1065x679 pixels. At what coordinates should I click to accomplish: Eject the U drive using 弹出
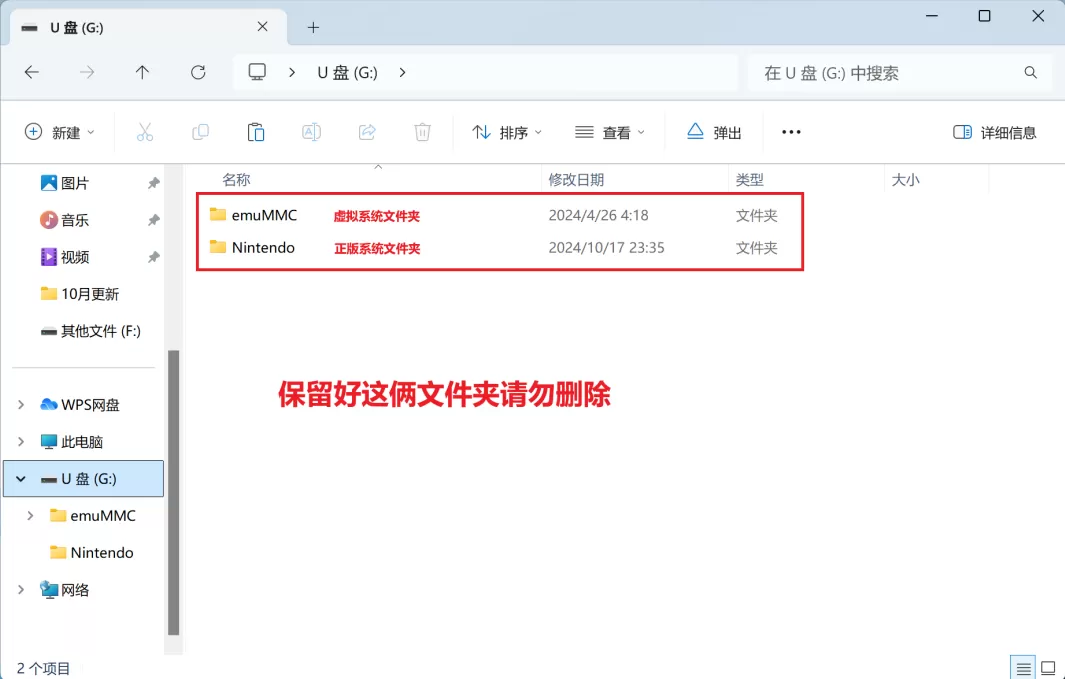pos(713,131)
